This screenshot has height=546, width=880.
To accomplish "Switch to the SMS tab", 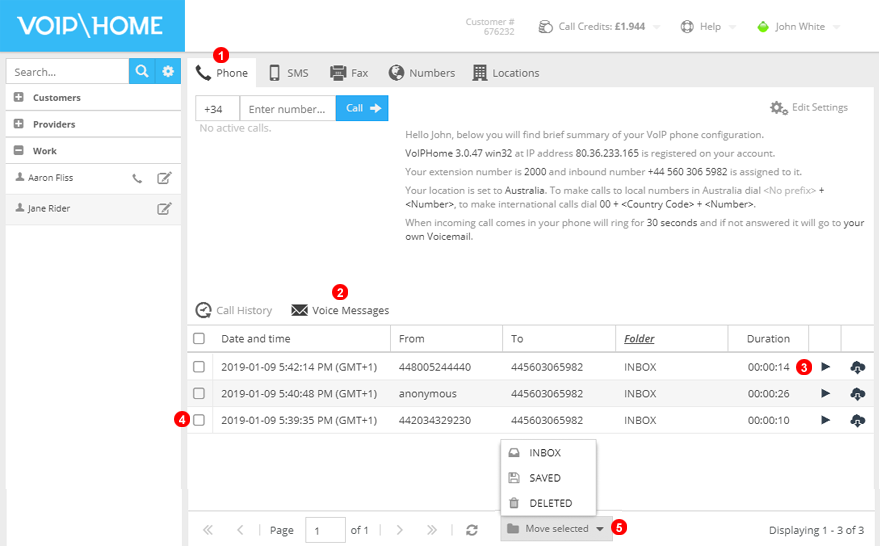I will point(288,73).
